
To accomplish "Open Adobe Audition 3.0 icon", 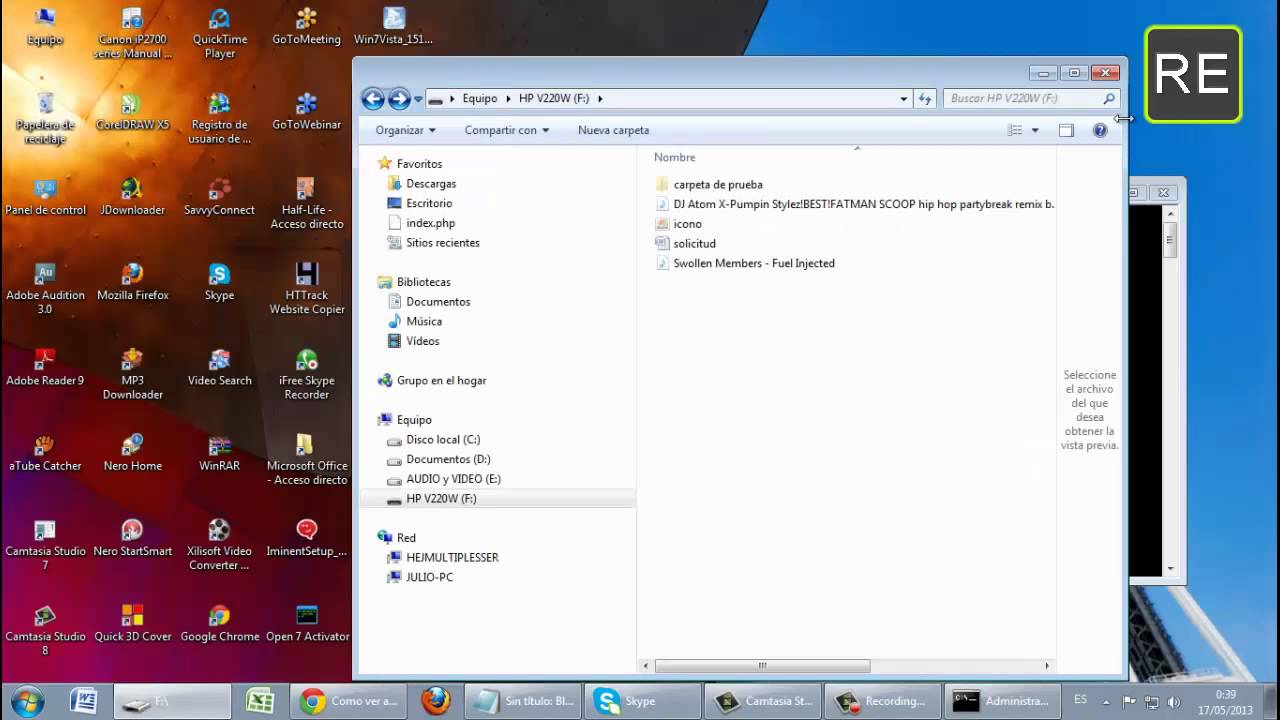I will (x=45, y=288).
